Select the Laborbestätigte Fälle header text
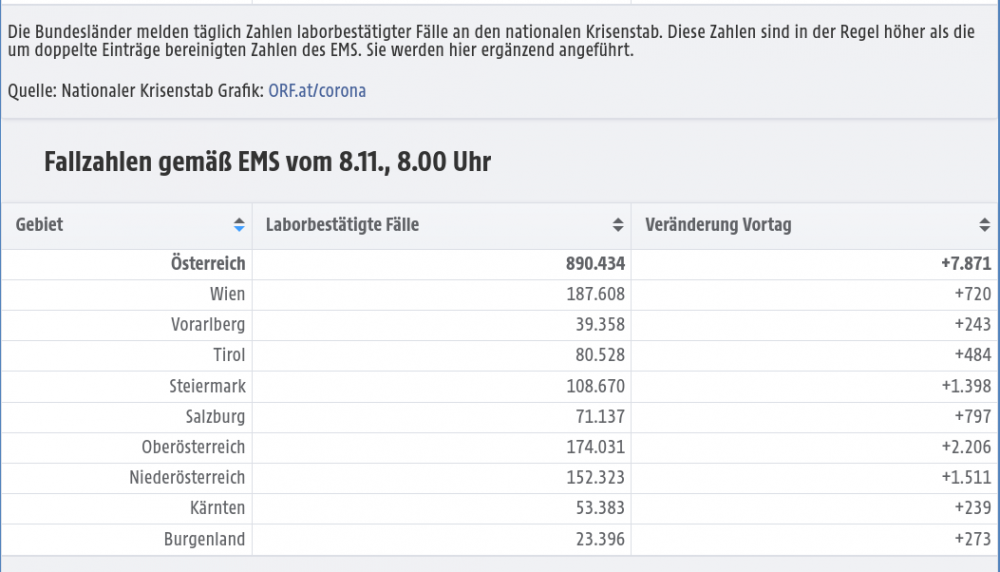Screen dimensions: 1000x572 point(342,225)
